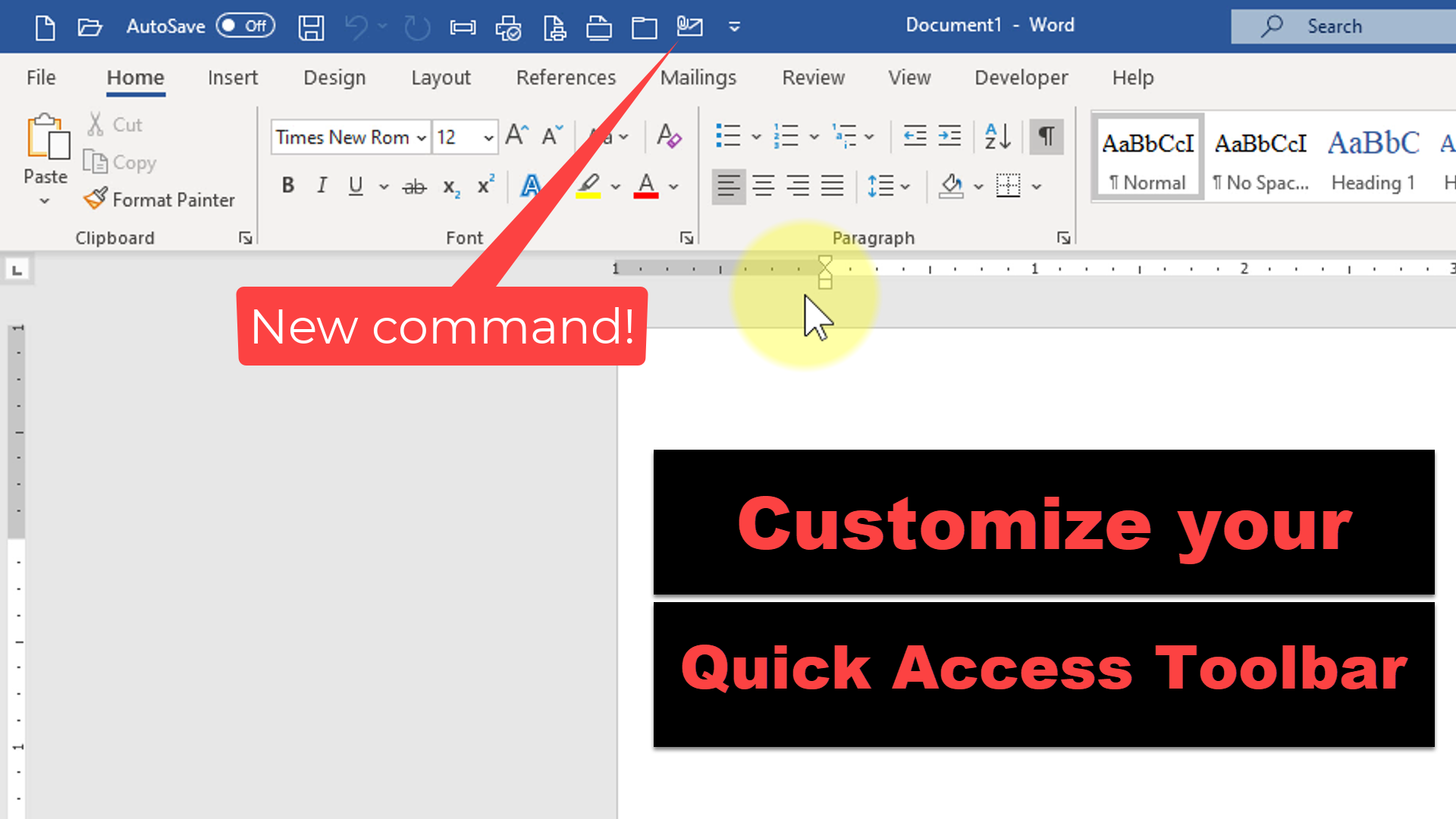Click the Underline formatting icon
Screen dimensions: 1456x819
tap(355, 186)
